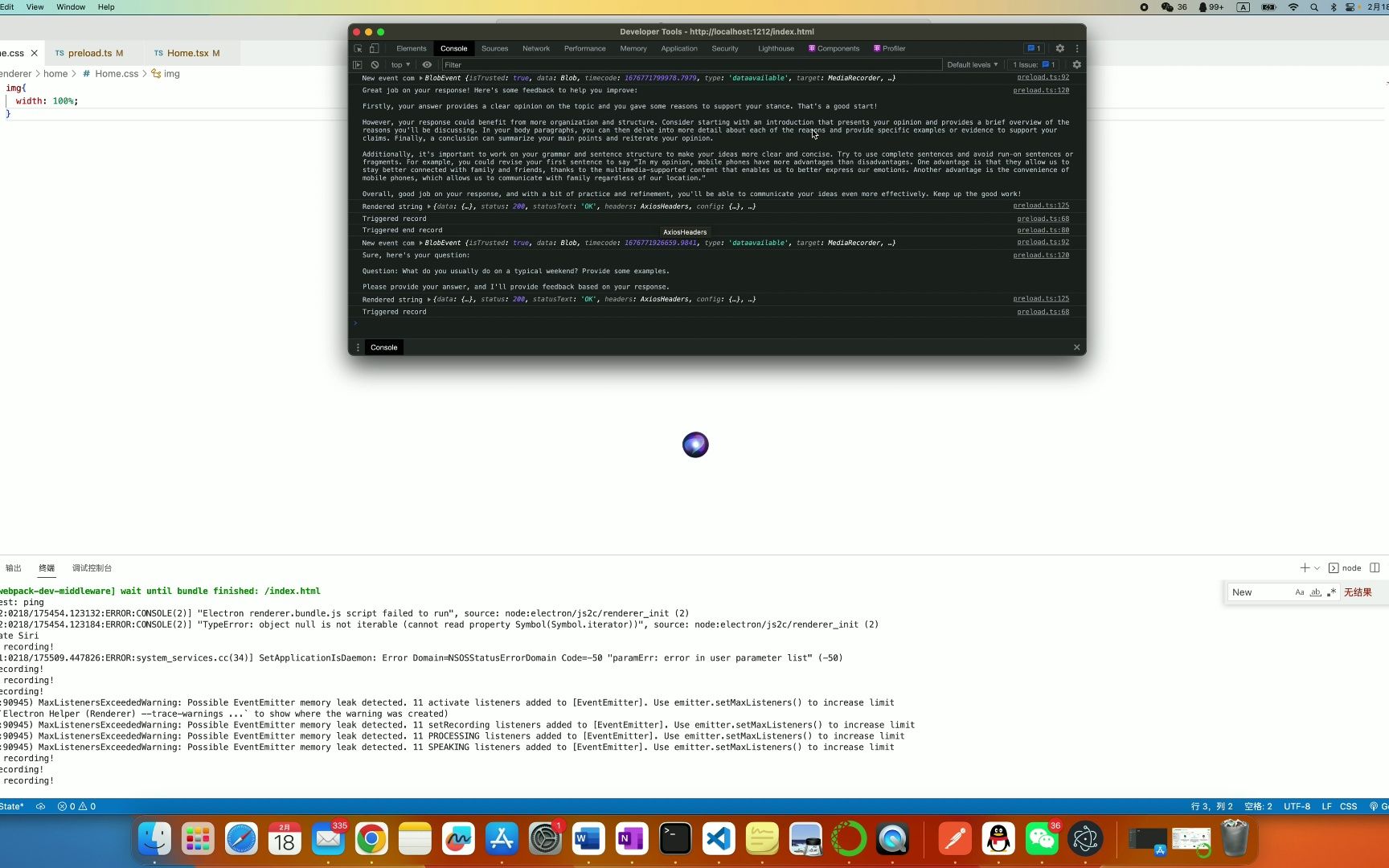Show the console sidebar icon
The width and height of the screenshot is (1389, 868).
[x=358, y=64]
